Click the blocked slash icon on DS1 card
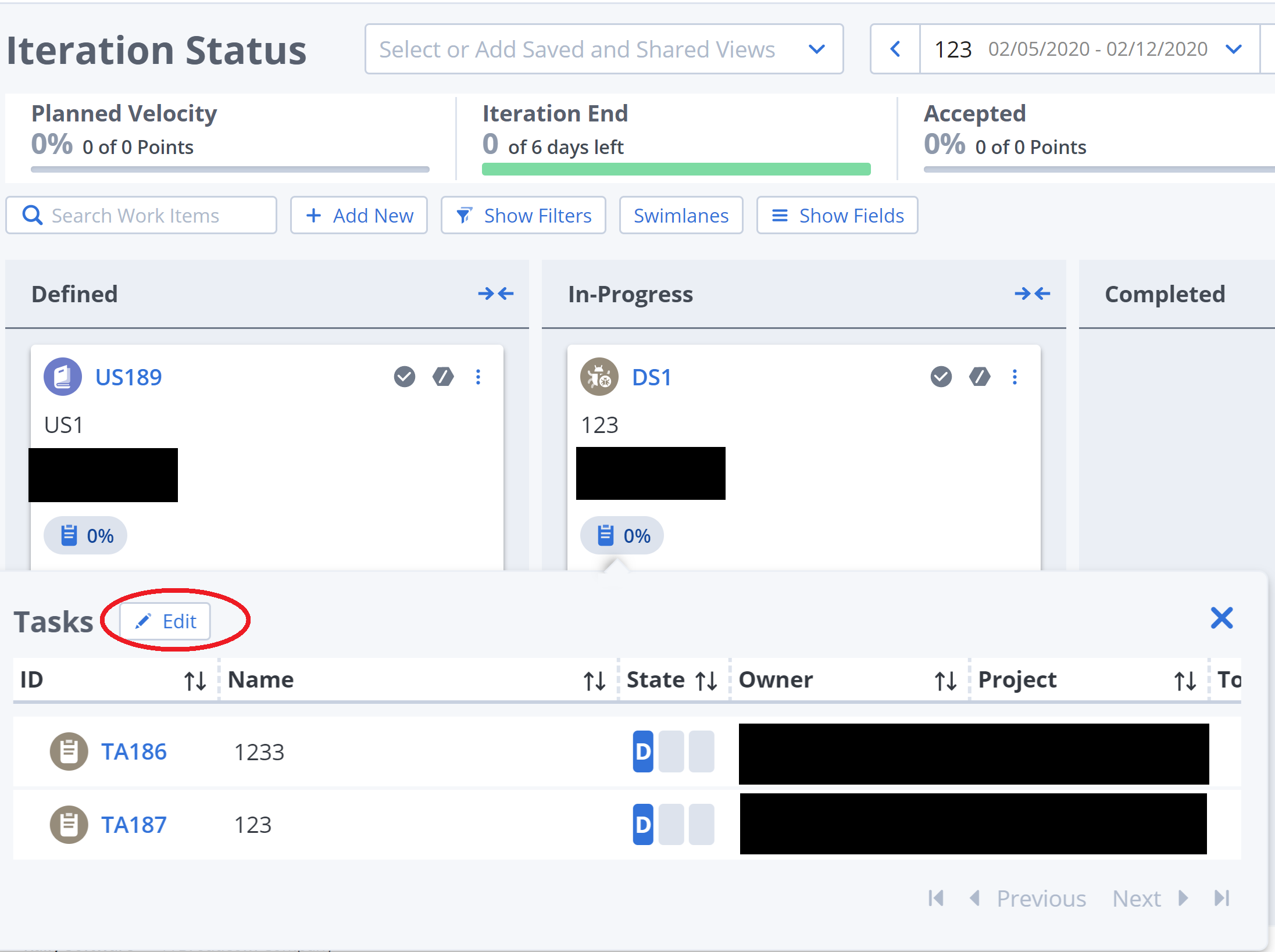The width and height of the screenshot is (1275, 952). point(980,377)
